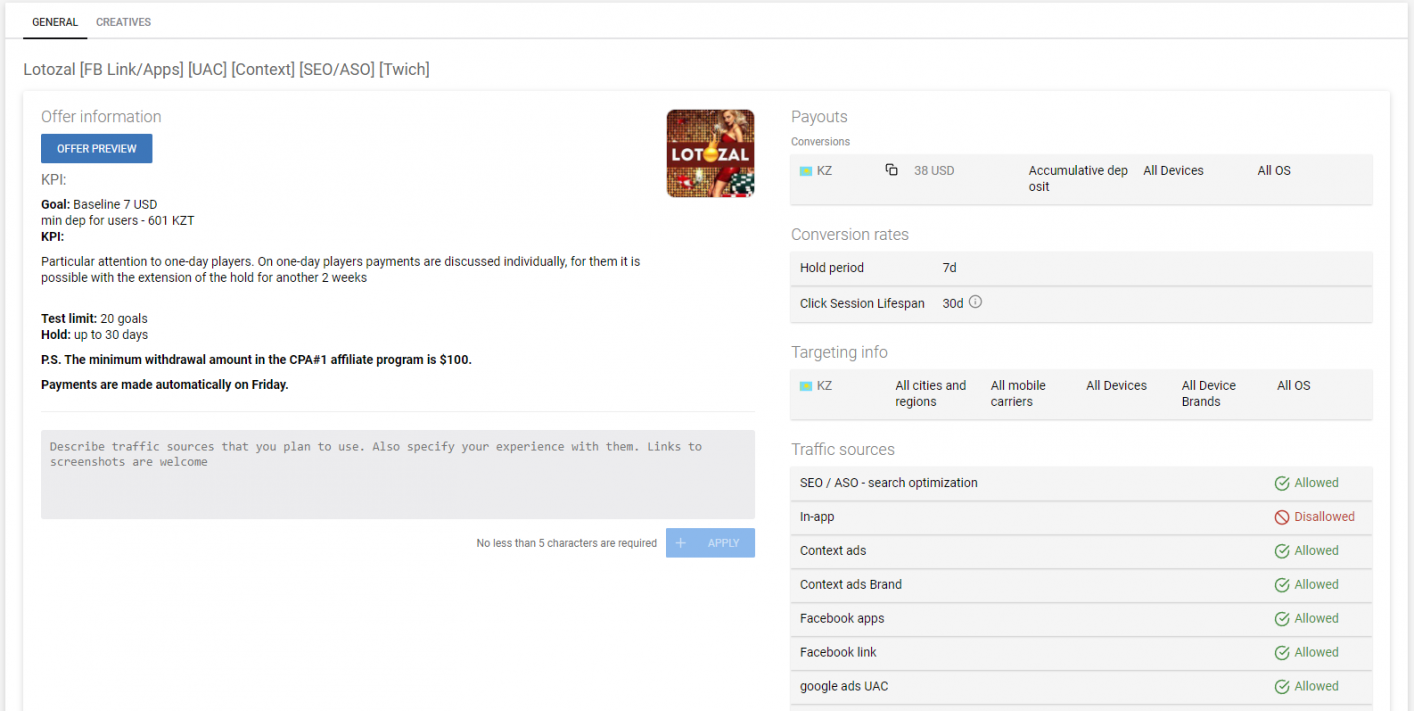Copy the KZ payout link icon
This screenshot has width=1414, height=711.
(x=891, y=170)
